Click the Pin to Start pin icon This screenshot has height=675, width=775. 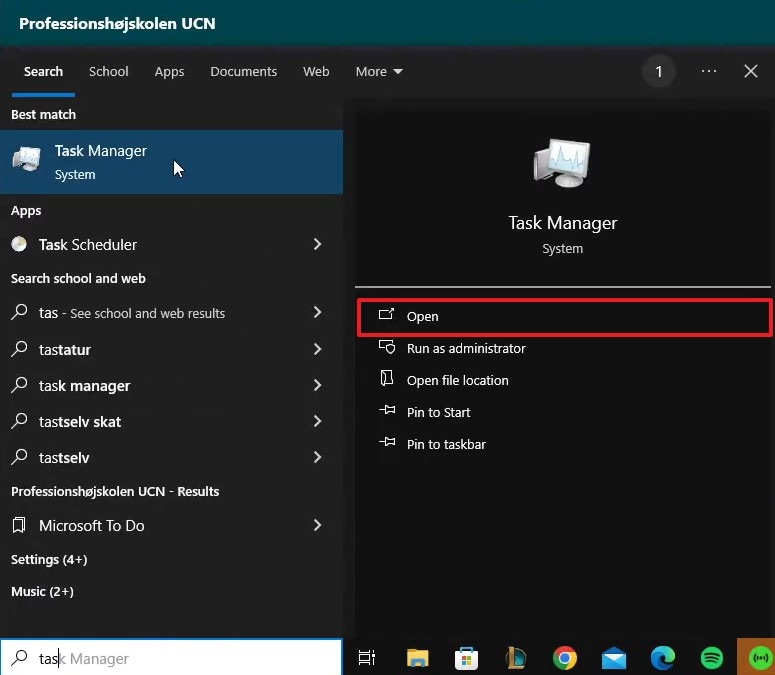pyautogui.click(x=387, y=410)
